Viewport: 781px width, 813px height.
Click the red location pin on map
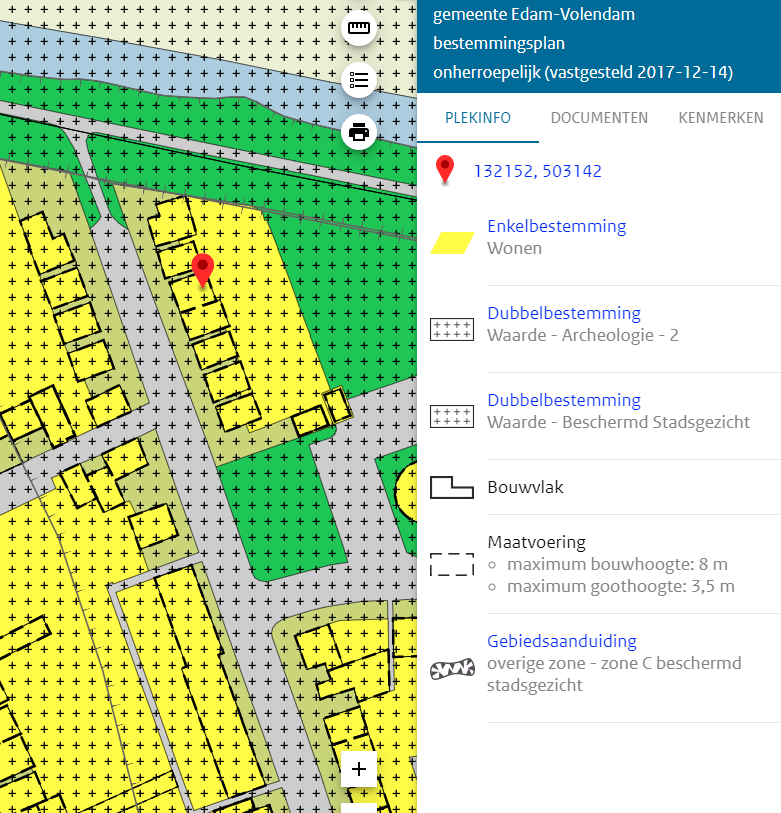point(203,270)
